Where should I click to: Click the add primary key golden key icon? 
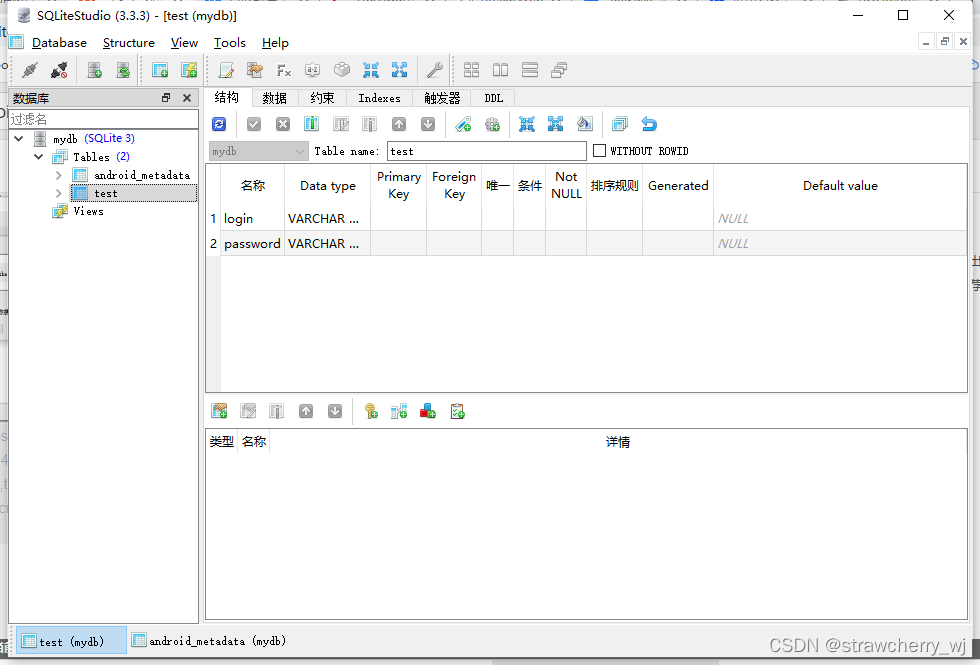pos(371,411)
